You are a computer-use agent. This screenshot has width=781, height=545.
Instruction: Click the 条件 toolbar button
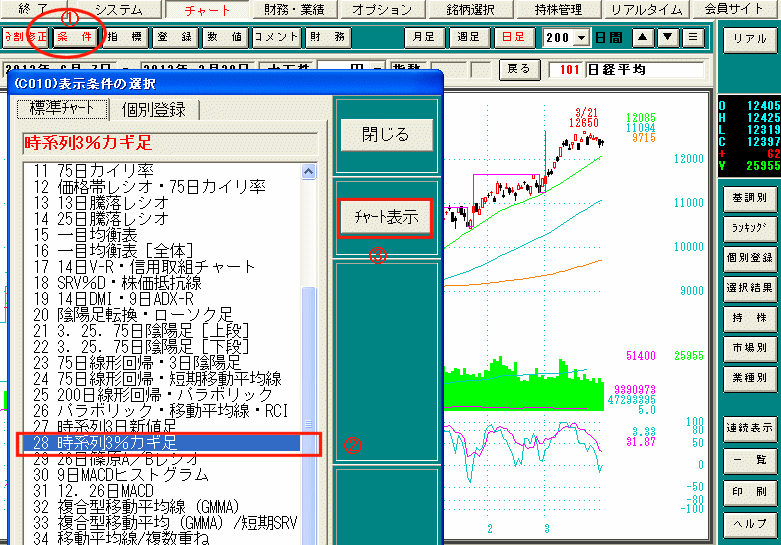pos(75,37)
